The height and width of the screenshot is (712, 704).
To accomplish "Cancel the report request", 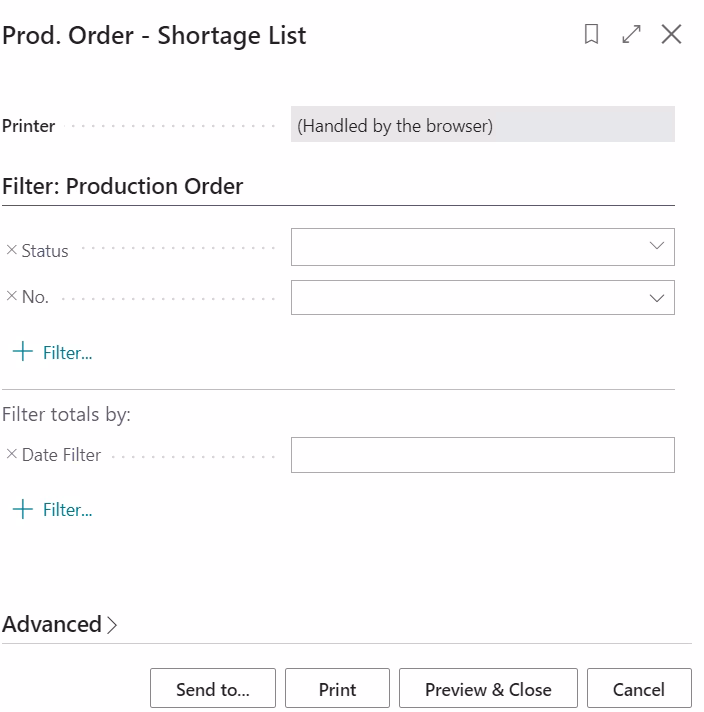I will point(638,689).
